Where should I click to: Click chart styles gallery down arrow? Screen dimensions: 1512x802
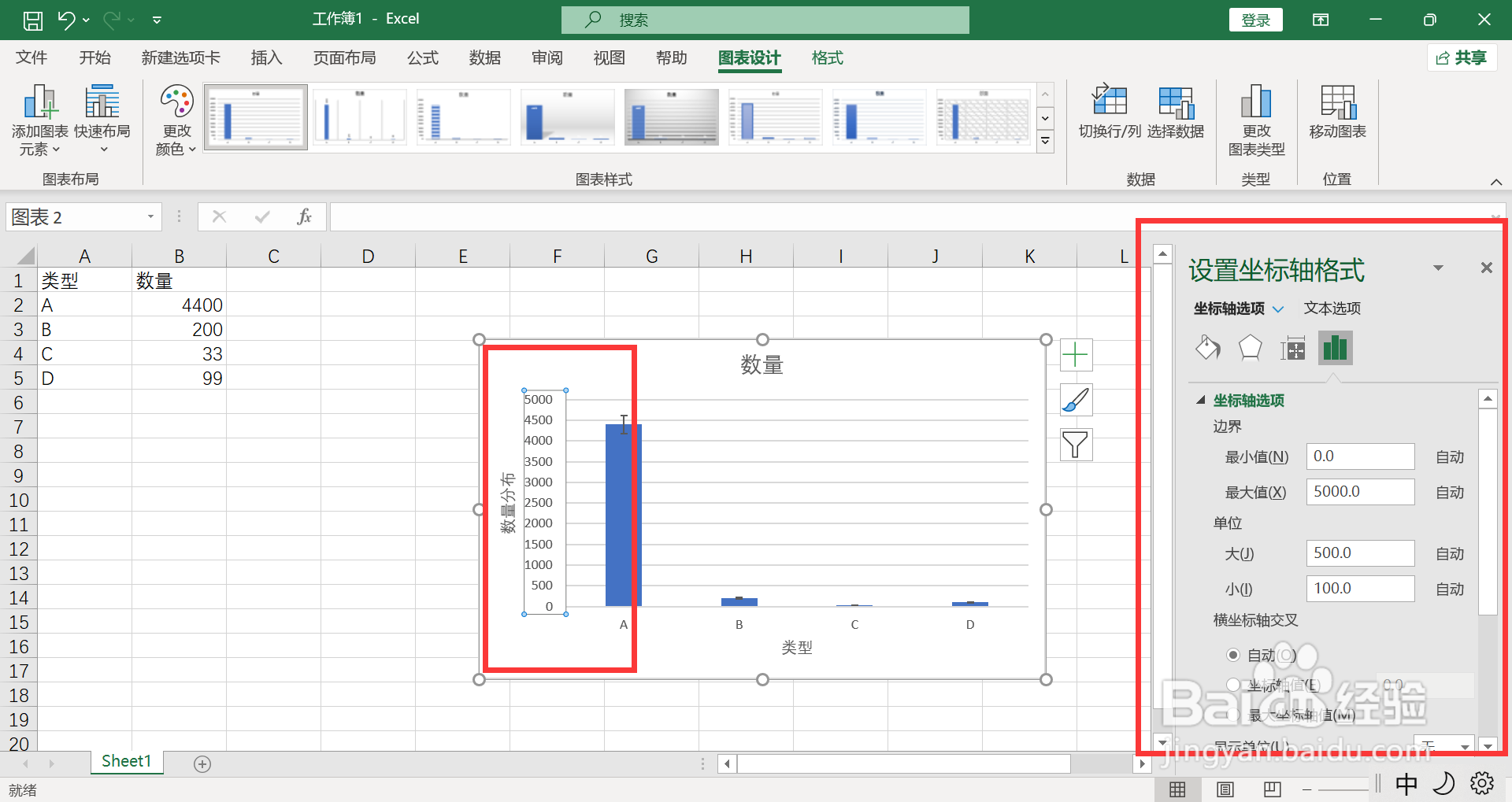(x=1045, y=119)
